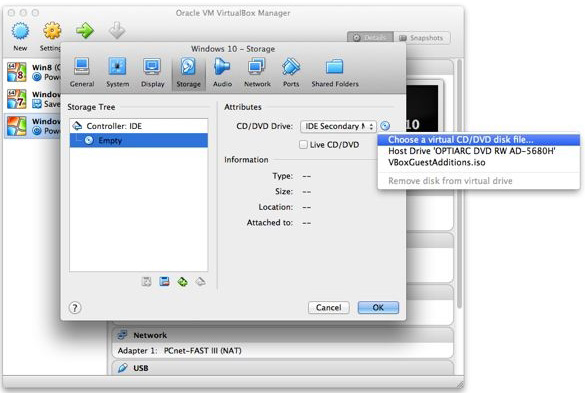The width and height of the screenshot is (585, 393).
Task: Open the General settings pane
Action: click(x=82, y=73)
